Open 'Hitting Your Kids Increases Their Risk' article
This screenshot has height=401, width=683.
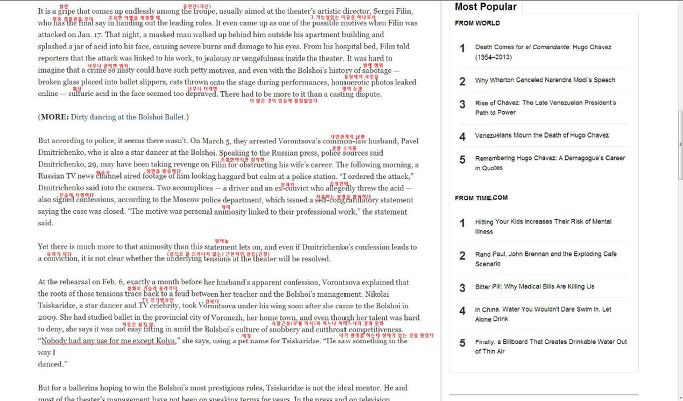(x=543, y=226)
